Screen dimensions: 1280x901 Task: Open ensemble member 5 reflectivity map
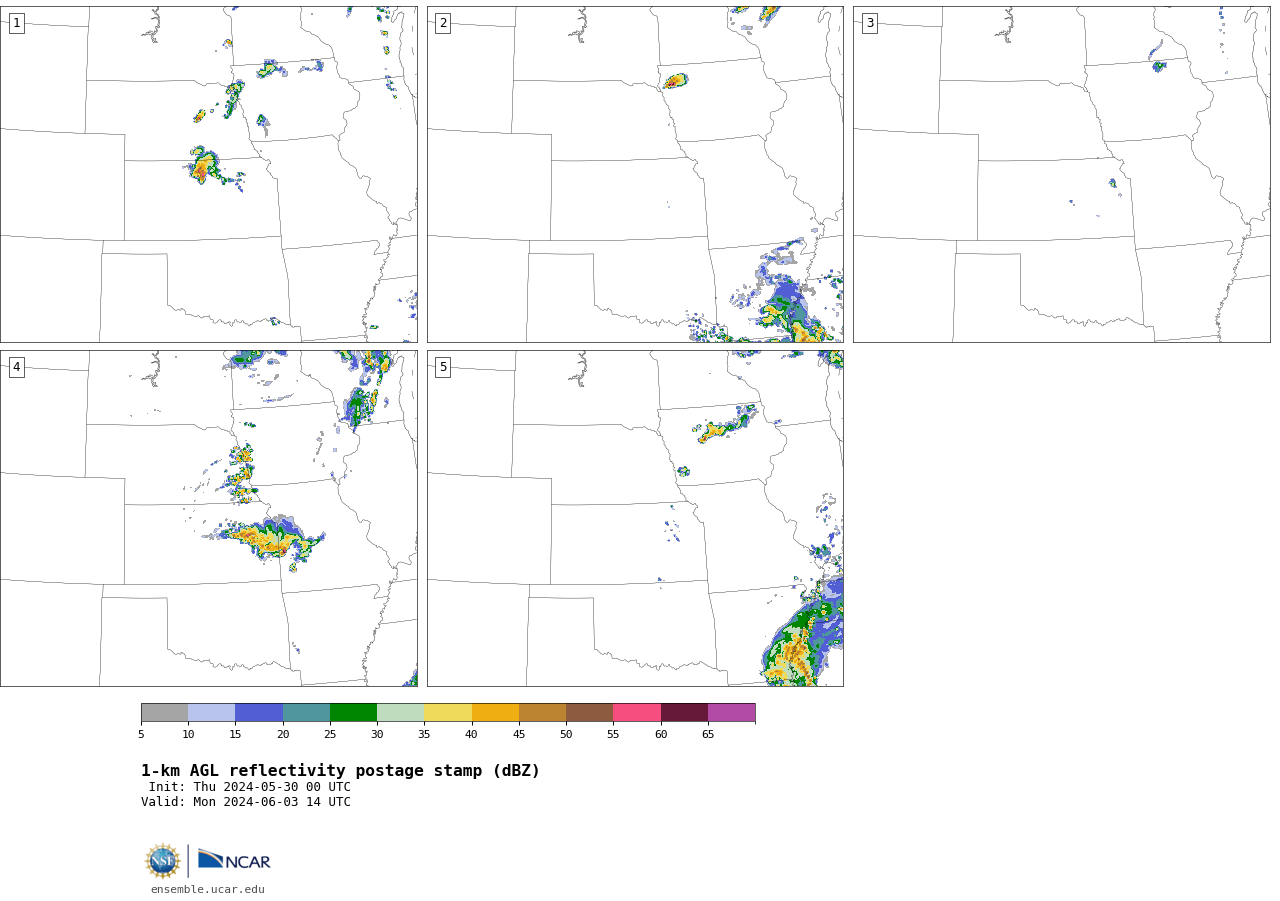tap(635, 518)
